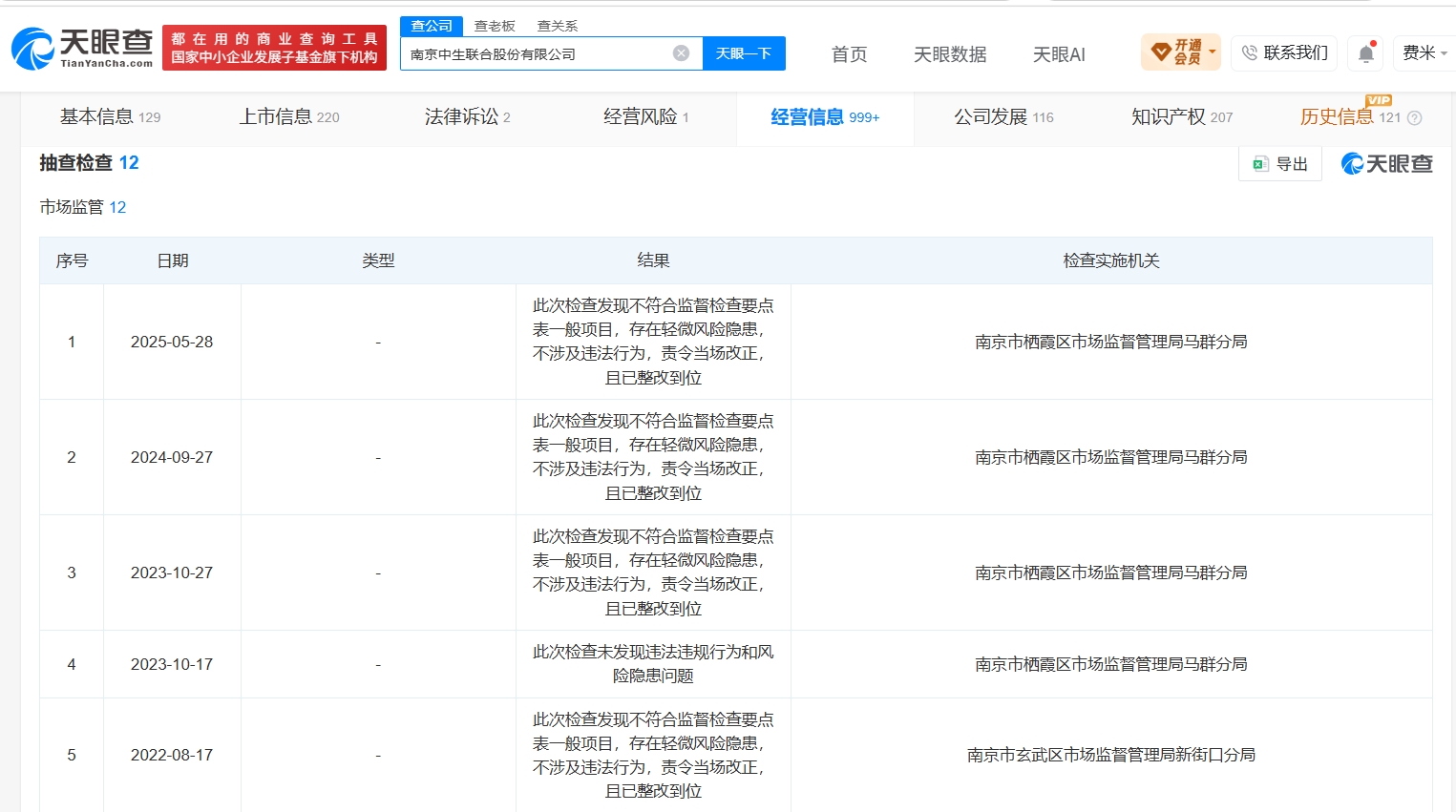This screenshot has width=1456, height=812.
Task: Click the date 2025-05-28 in row 1
Action: click(x=172, y=342)
